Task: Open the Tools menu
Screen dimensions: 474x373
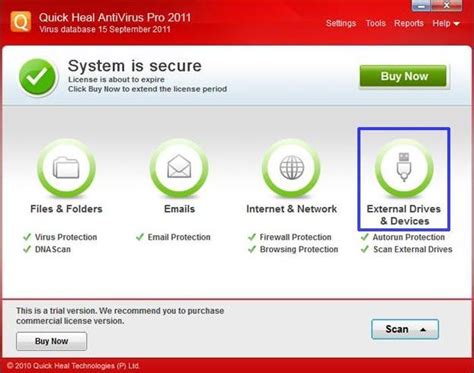Action: click(x=376, y=23)
